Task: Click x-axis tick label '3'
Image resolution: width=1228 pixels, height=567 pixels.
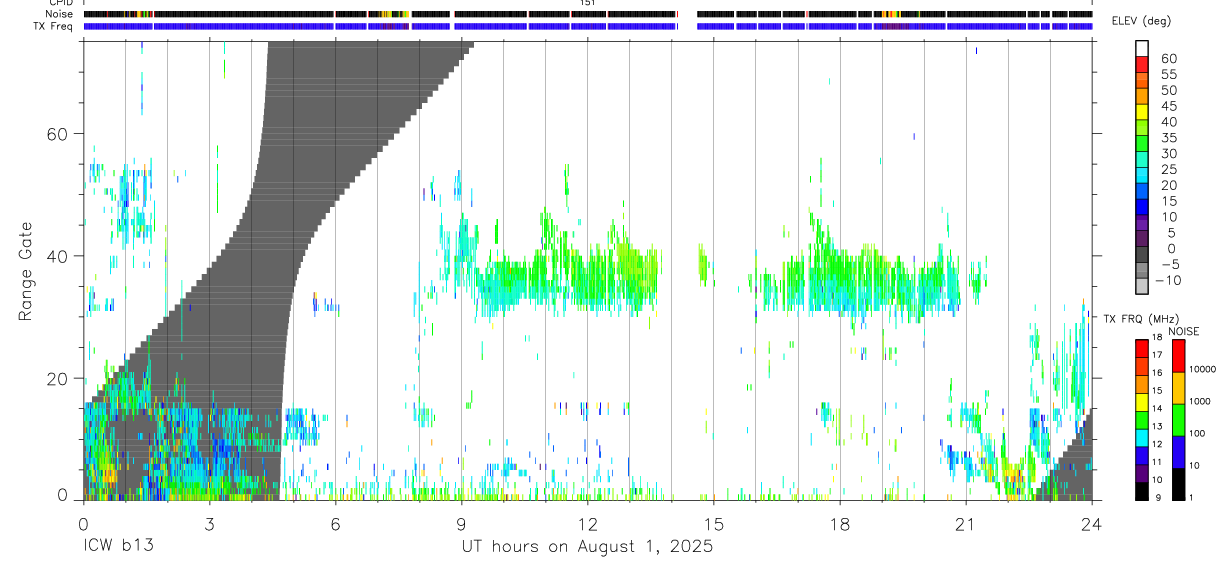Action: point(209,524)
